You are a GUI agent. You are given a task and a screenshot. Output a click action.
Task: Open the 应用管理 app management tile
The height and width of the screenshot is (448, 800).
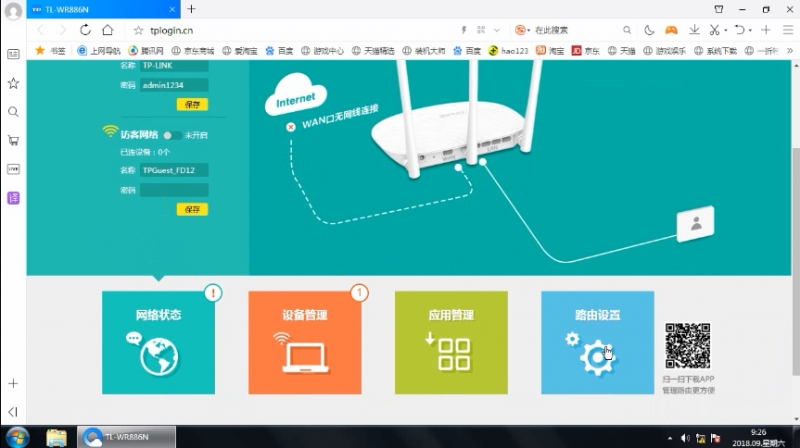tap(451, 342)
